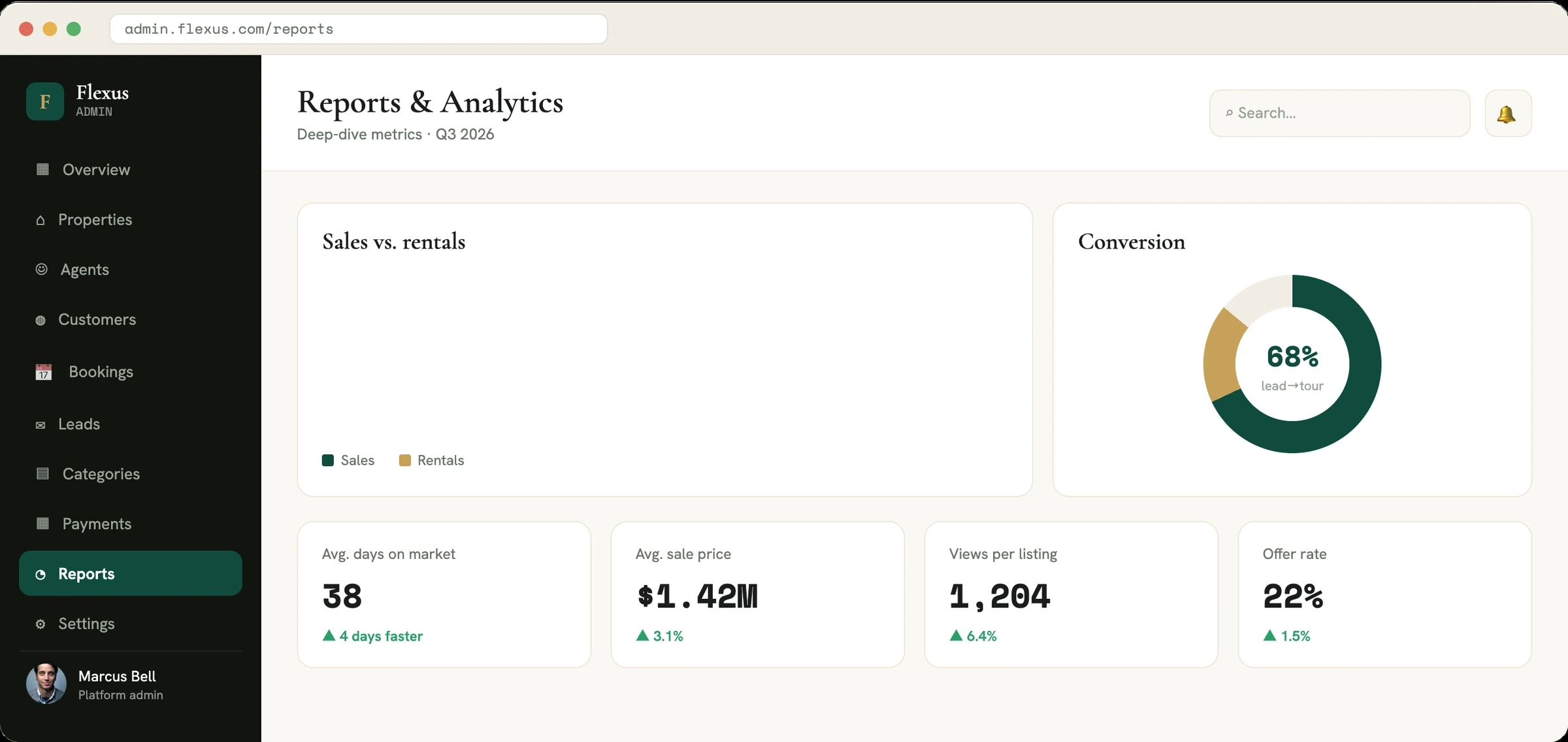The image size is (1568, 742).
Task: Click the Agents smiley face icon
Action: click(x=41, y=269)
